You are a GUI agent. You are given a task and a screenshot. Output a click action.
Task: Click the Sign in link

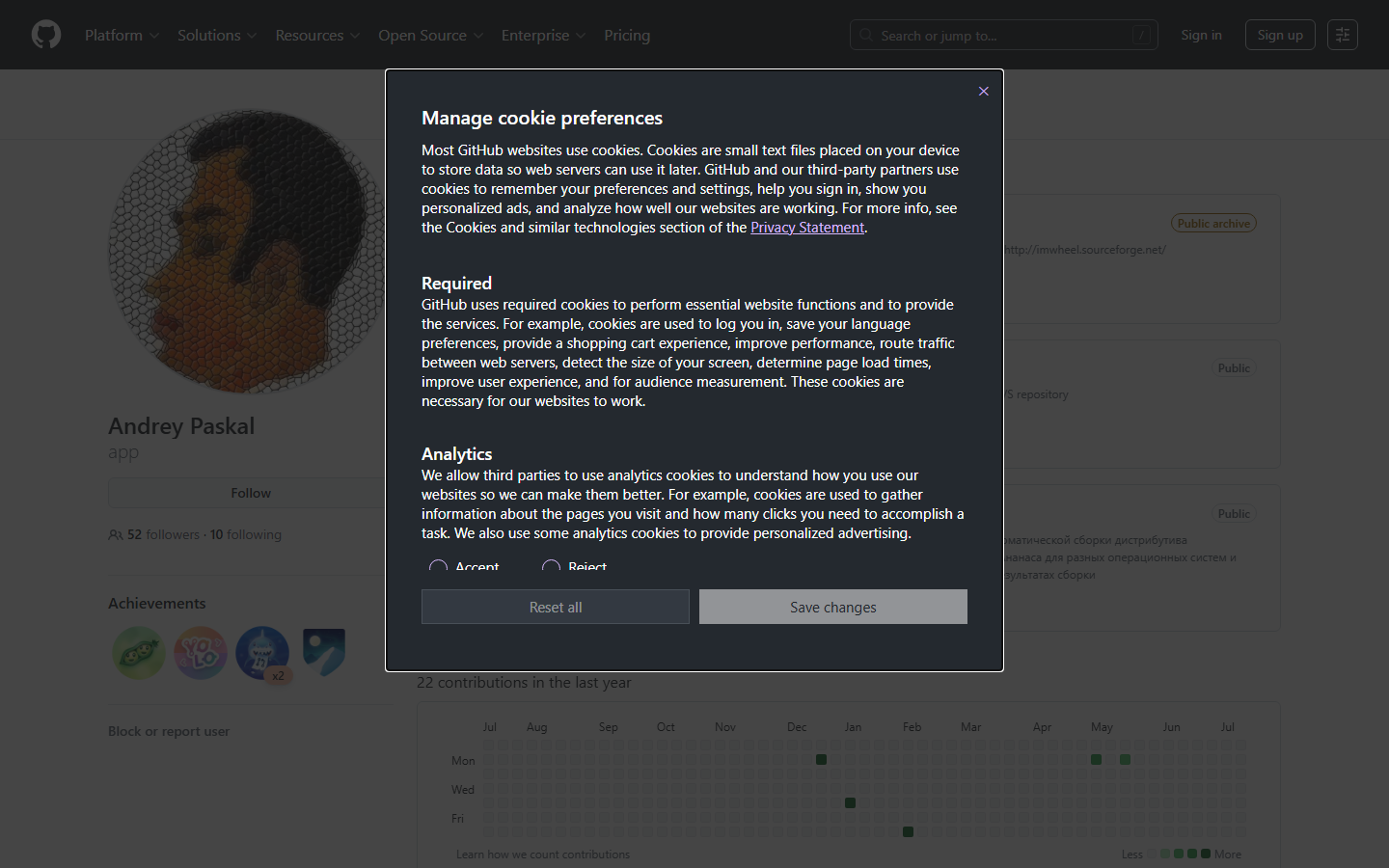(x=1201, y=35)
